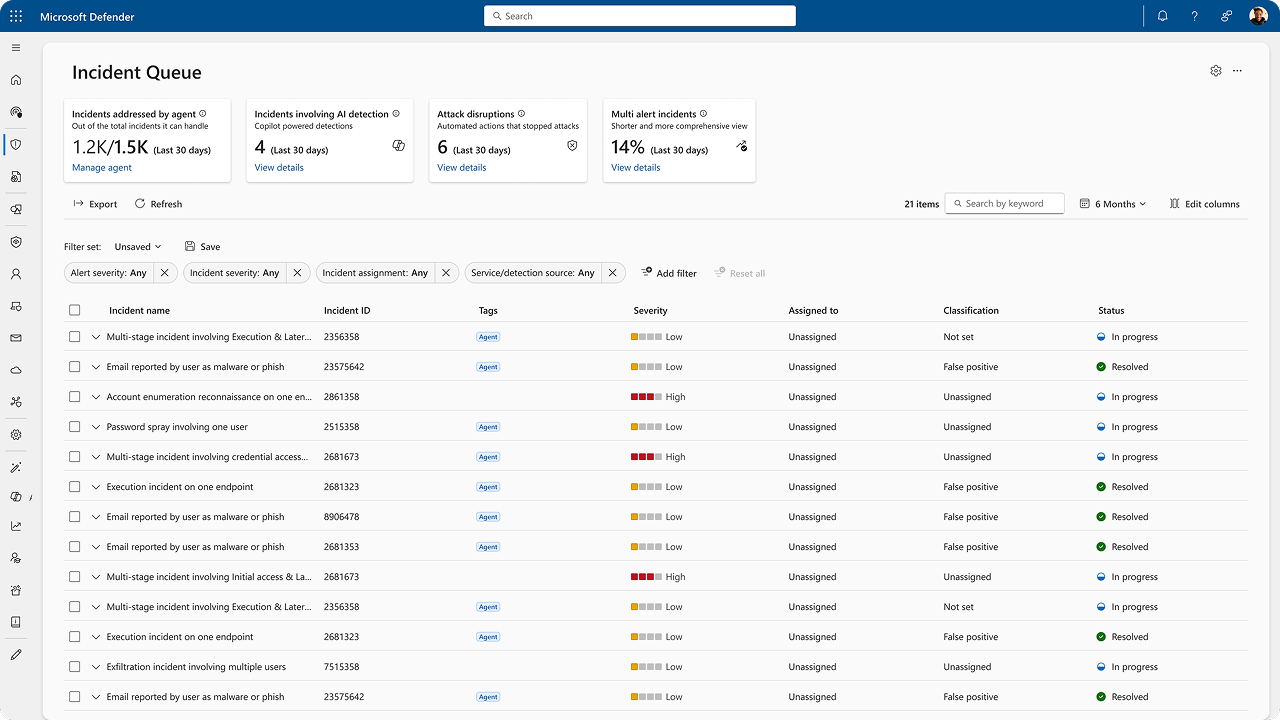The height and width of the screenshot is (720, 1280).
Task: Check the Password spray involving one user row
Action: [x=74, y=427]
